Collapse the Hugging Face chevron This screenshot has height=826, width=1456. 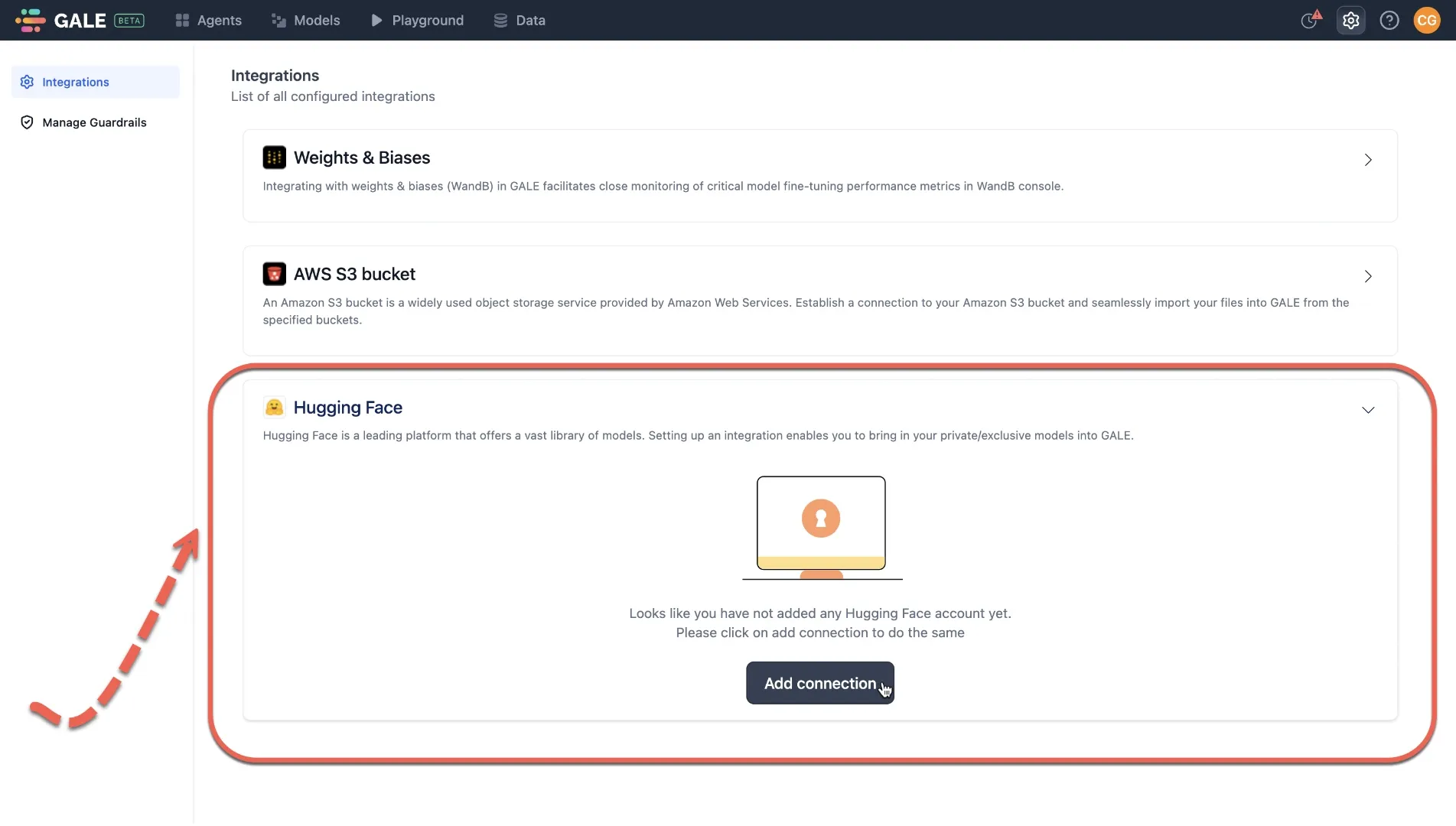click(x=1368, y=410)
